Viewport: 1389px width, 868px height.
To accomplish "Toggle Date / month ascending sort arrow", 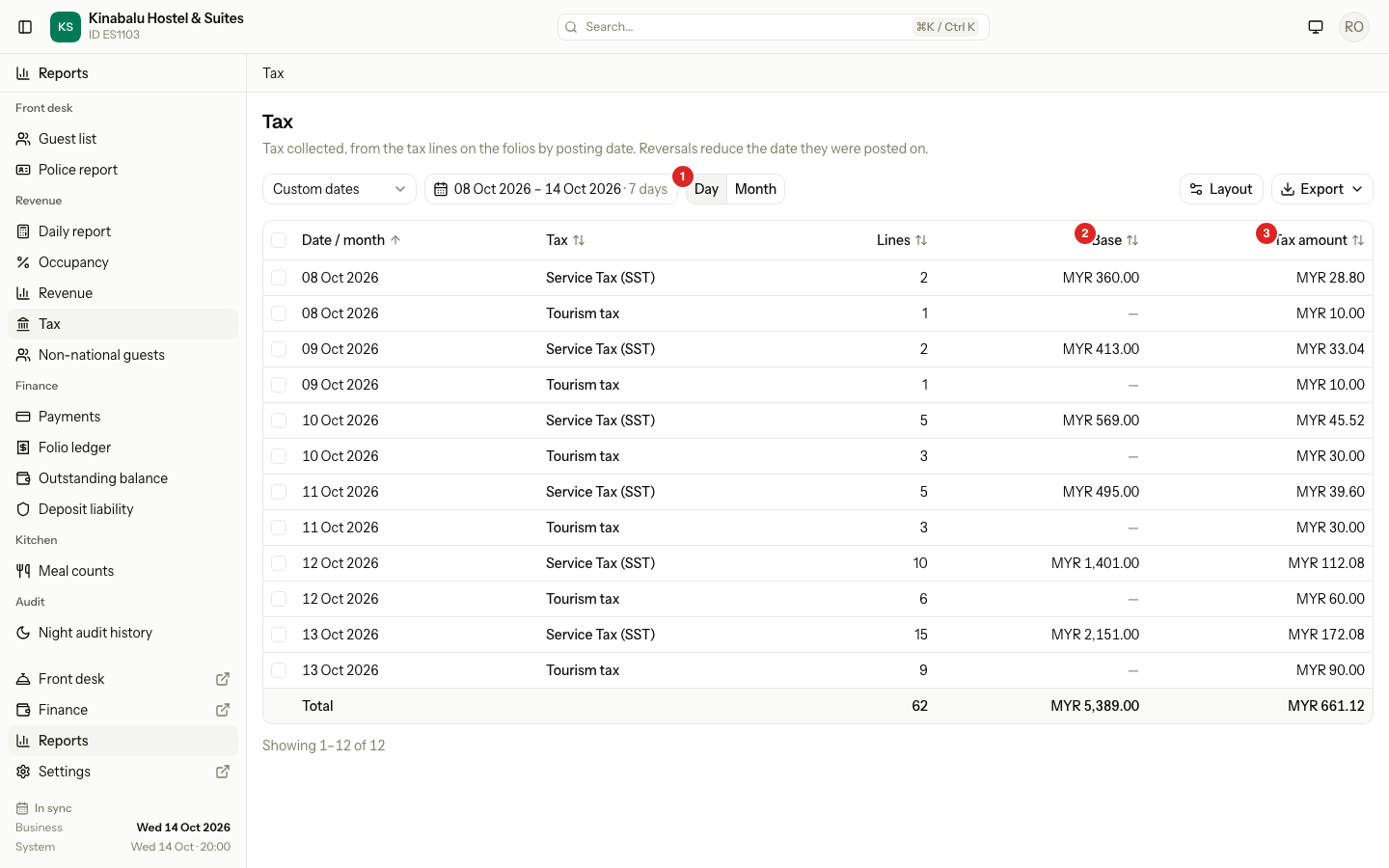I will [x=395, y=240].
